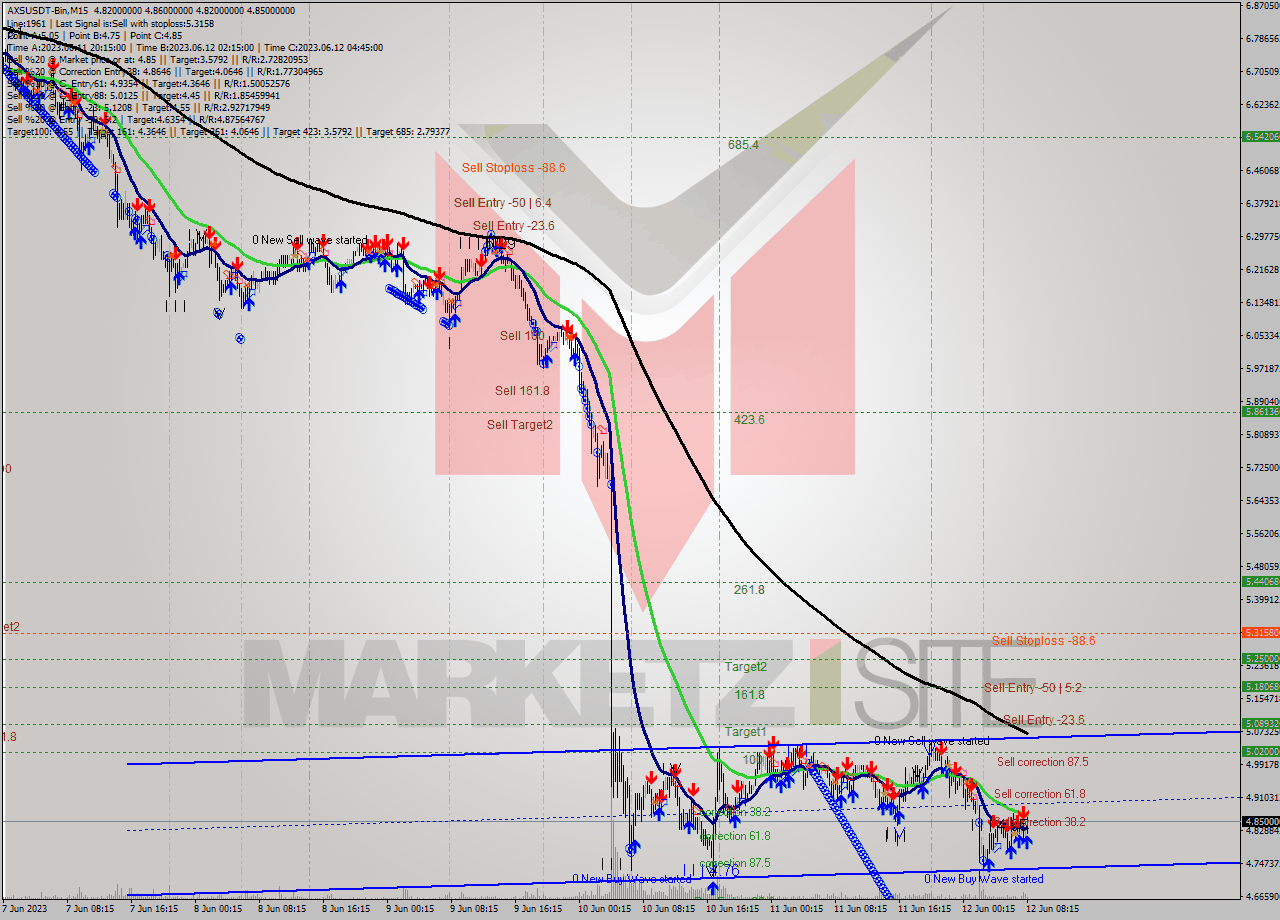1280x920 pixels.
Task: Click the '7 Jun 2023' time axis label
Action: click(x=24, y=910)
